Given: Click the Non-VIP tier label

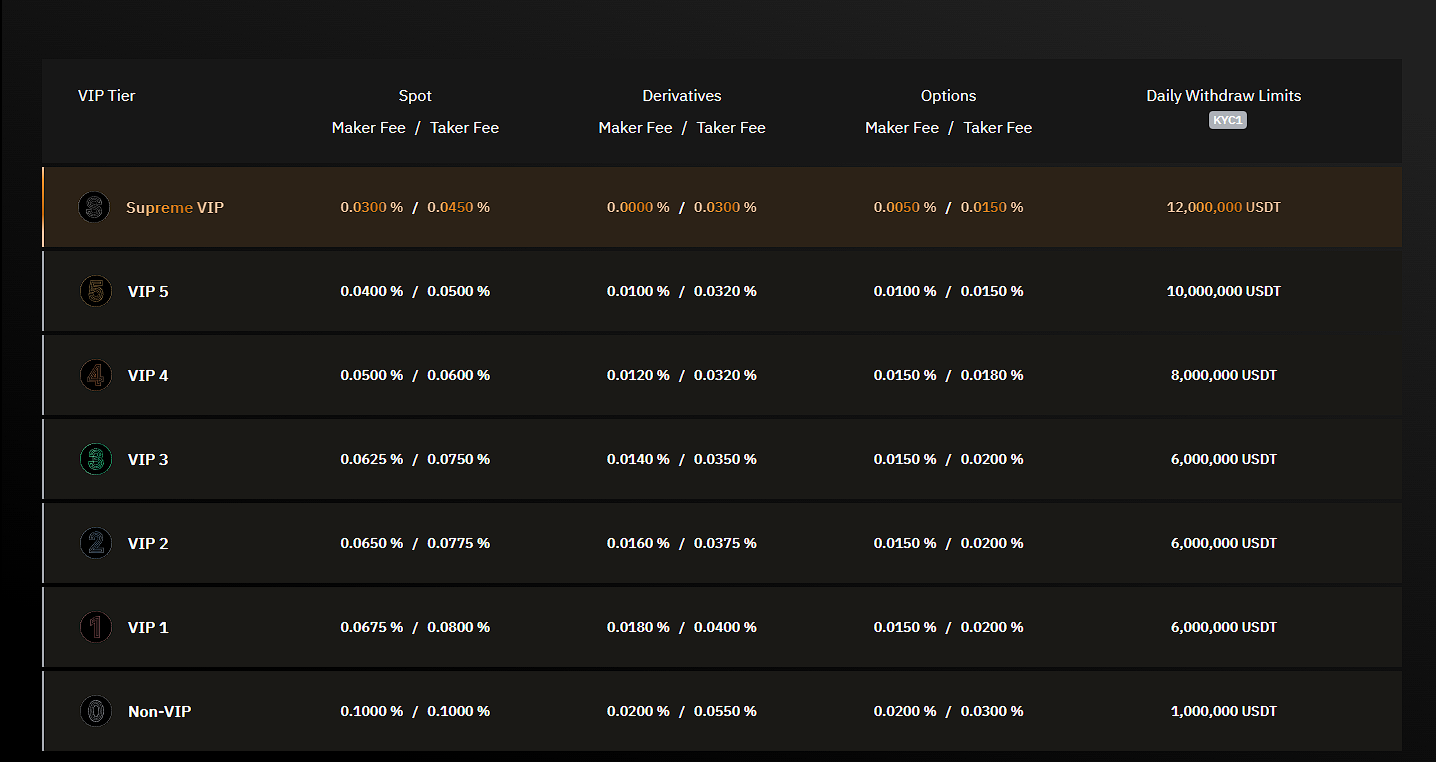Looking at the screenshot, I should pos(160,712).
